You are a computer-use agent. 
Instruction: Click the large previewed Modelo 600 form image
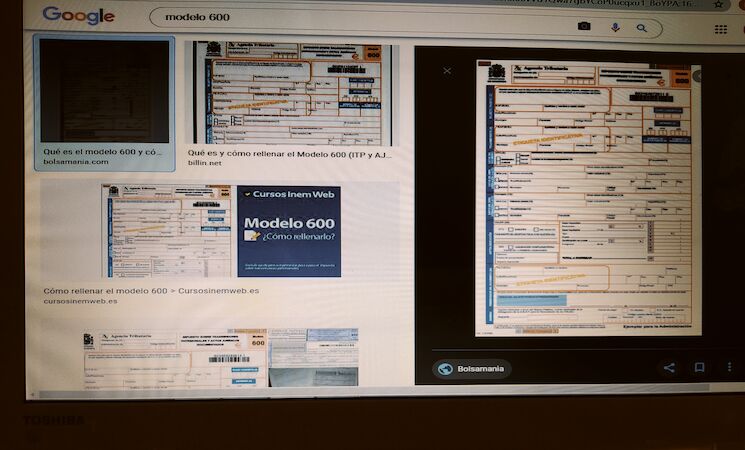[587, 200]
